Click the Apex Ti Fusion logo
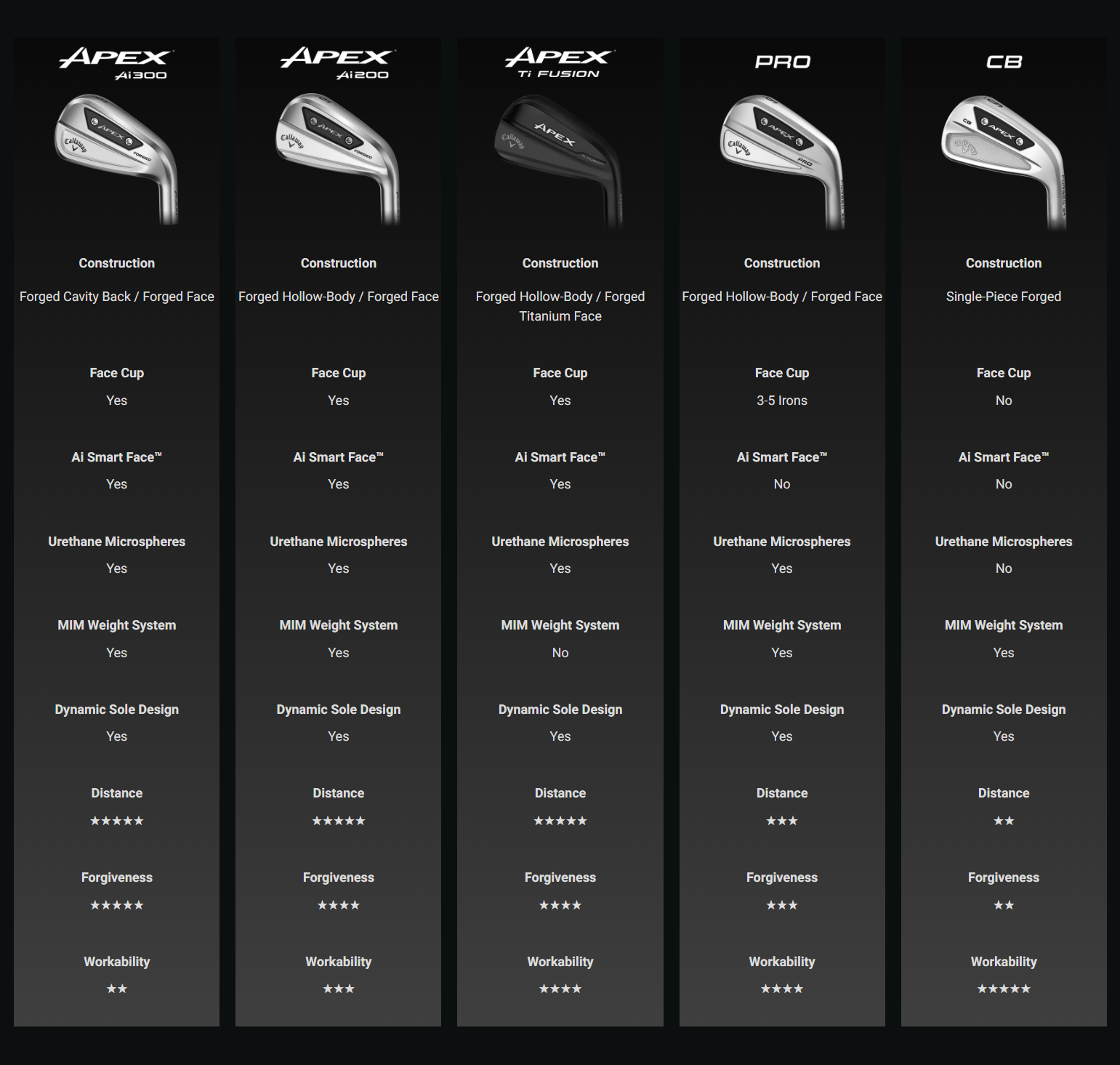 (x=560, y=63)
